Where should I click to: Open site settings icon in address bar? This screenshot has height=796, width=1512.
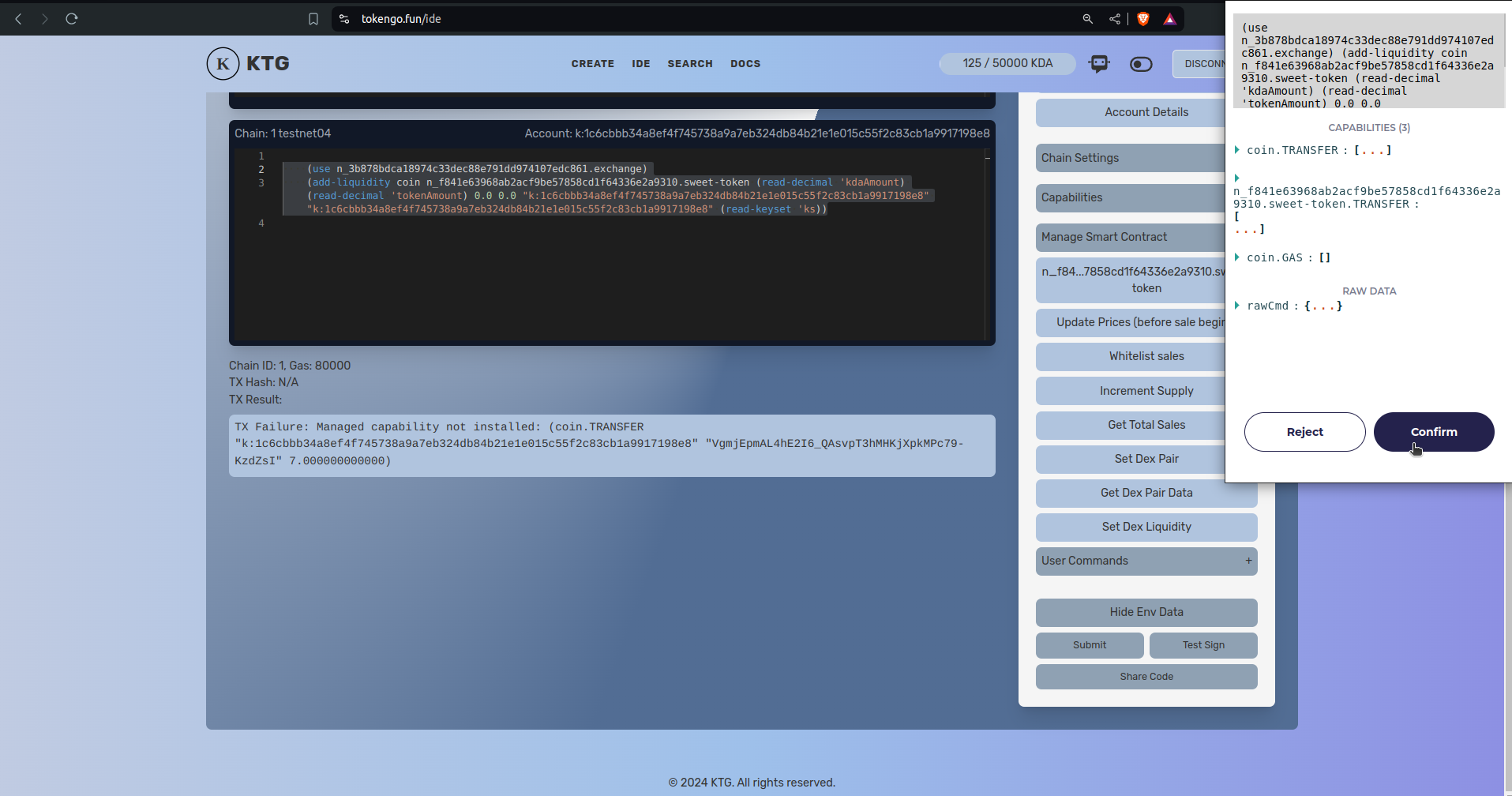344,19
